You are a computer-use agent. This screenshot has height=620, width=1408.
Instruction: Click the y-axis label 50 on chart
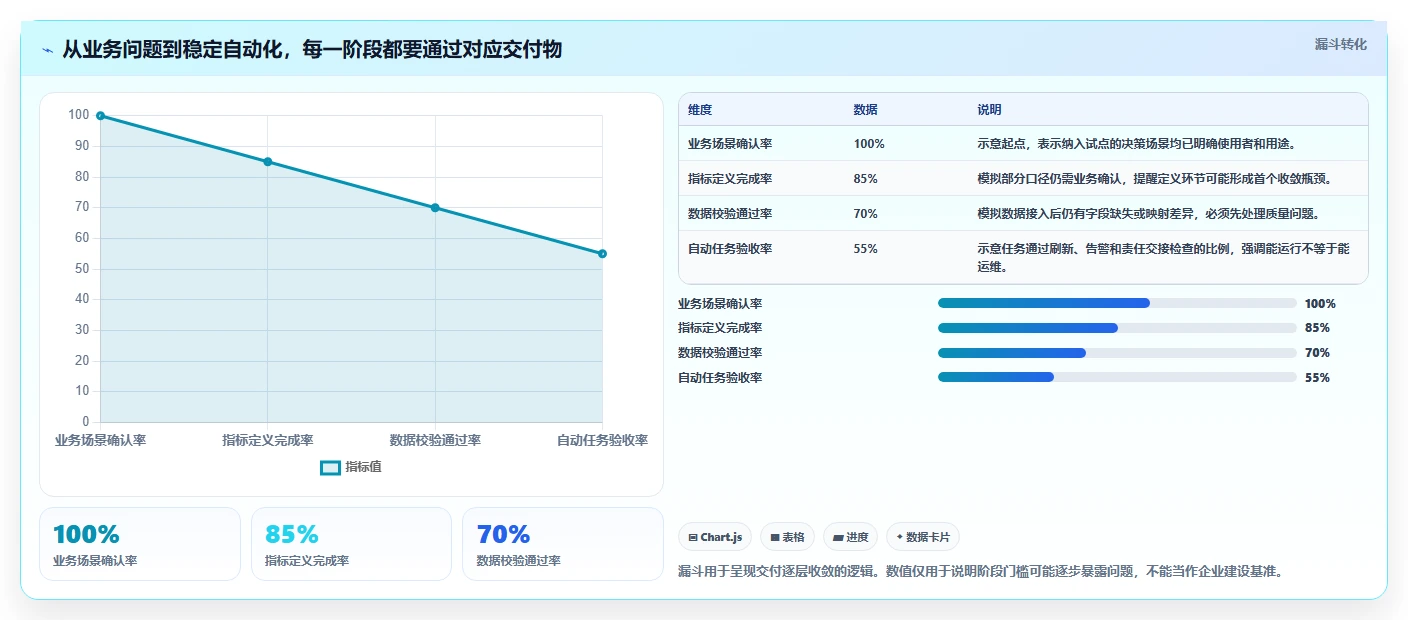81,269
